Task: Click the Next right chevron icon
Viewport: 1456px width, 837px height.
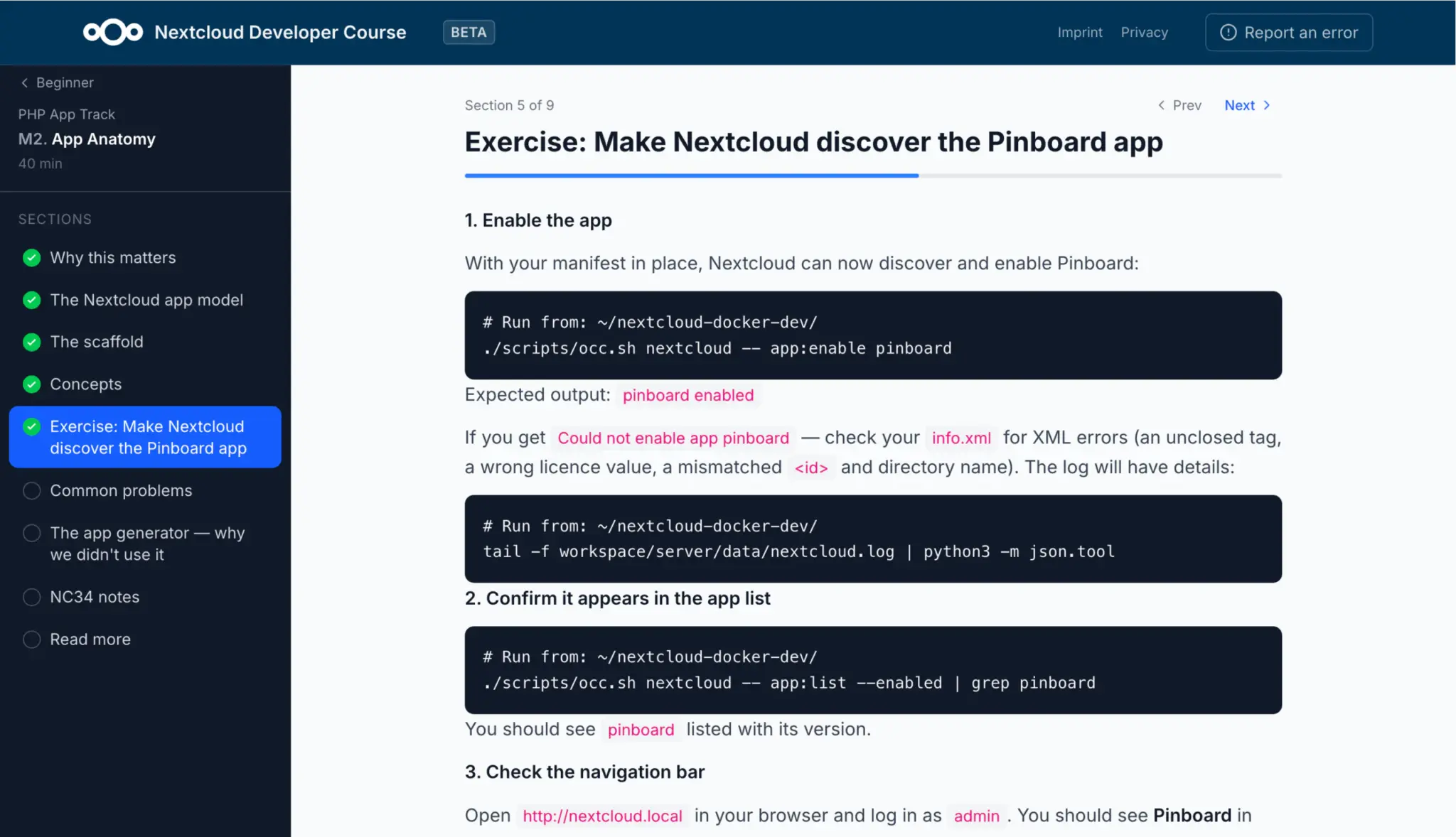Action: [x=1266, y=105]
